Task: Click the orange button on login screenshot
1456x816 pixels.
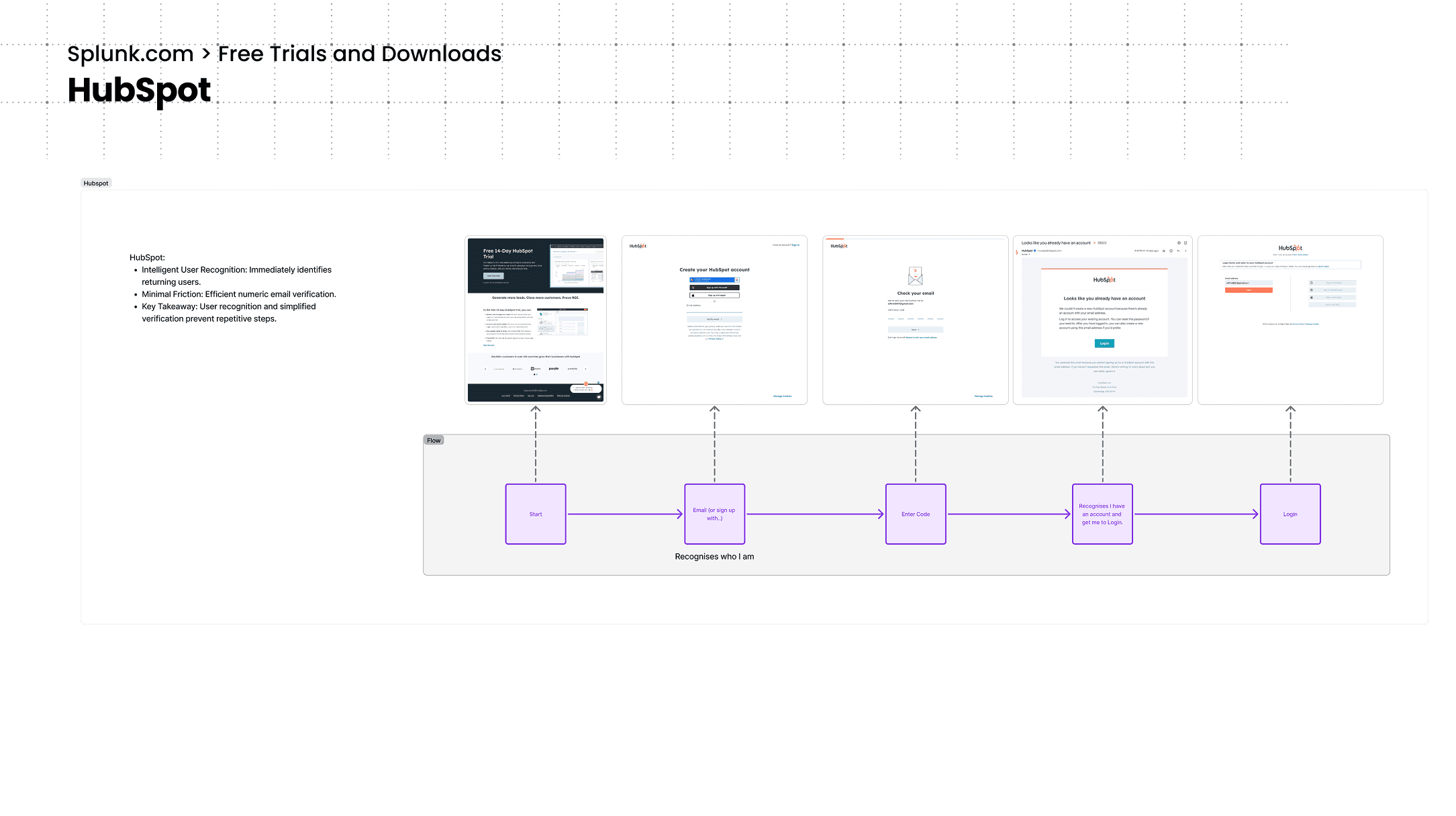Action: click(1249, 290)
